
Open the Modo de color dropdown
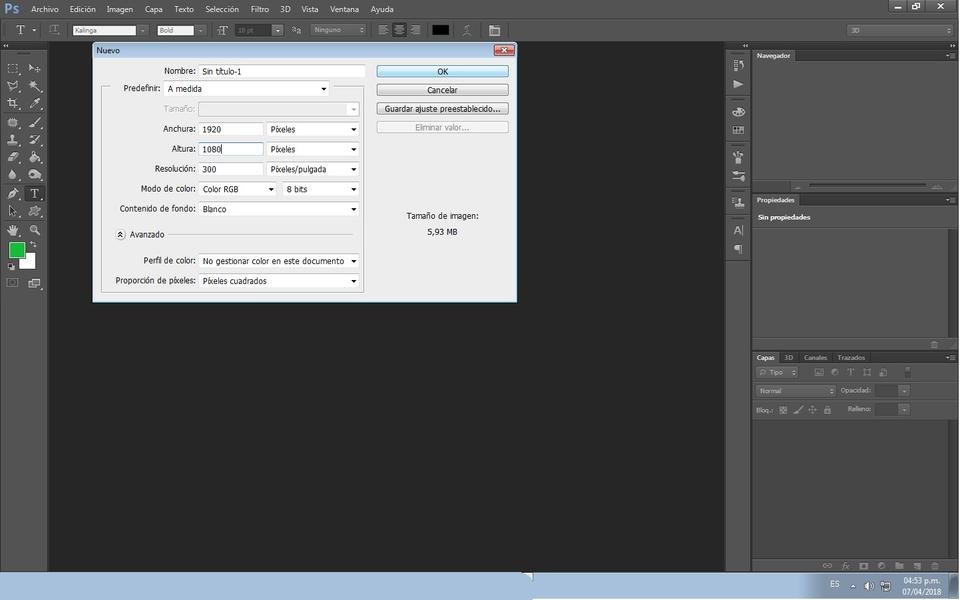(238, 189)
